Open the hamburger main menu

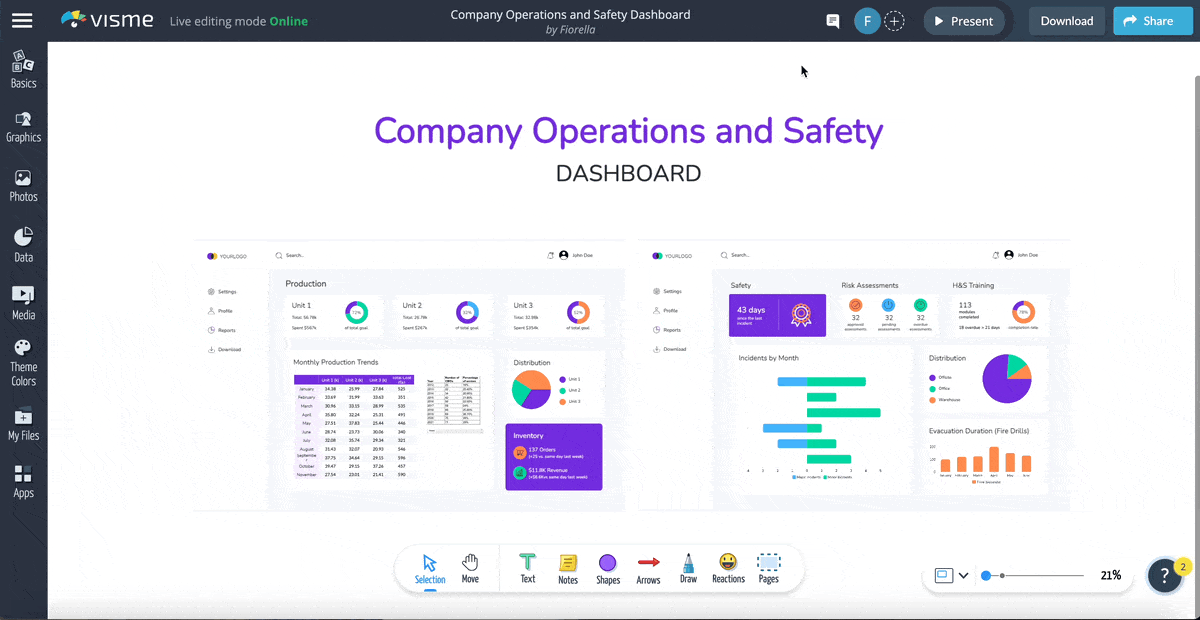coord(22,20)
